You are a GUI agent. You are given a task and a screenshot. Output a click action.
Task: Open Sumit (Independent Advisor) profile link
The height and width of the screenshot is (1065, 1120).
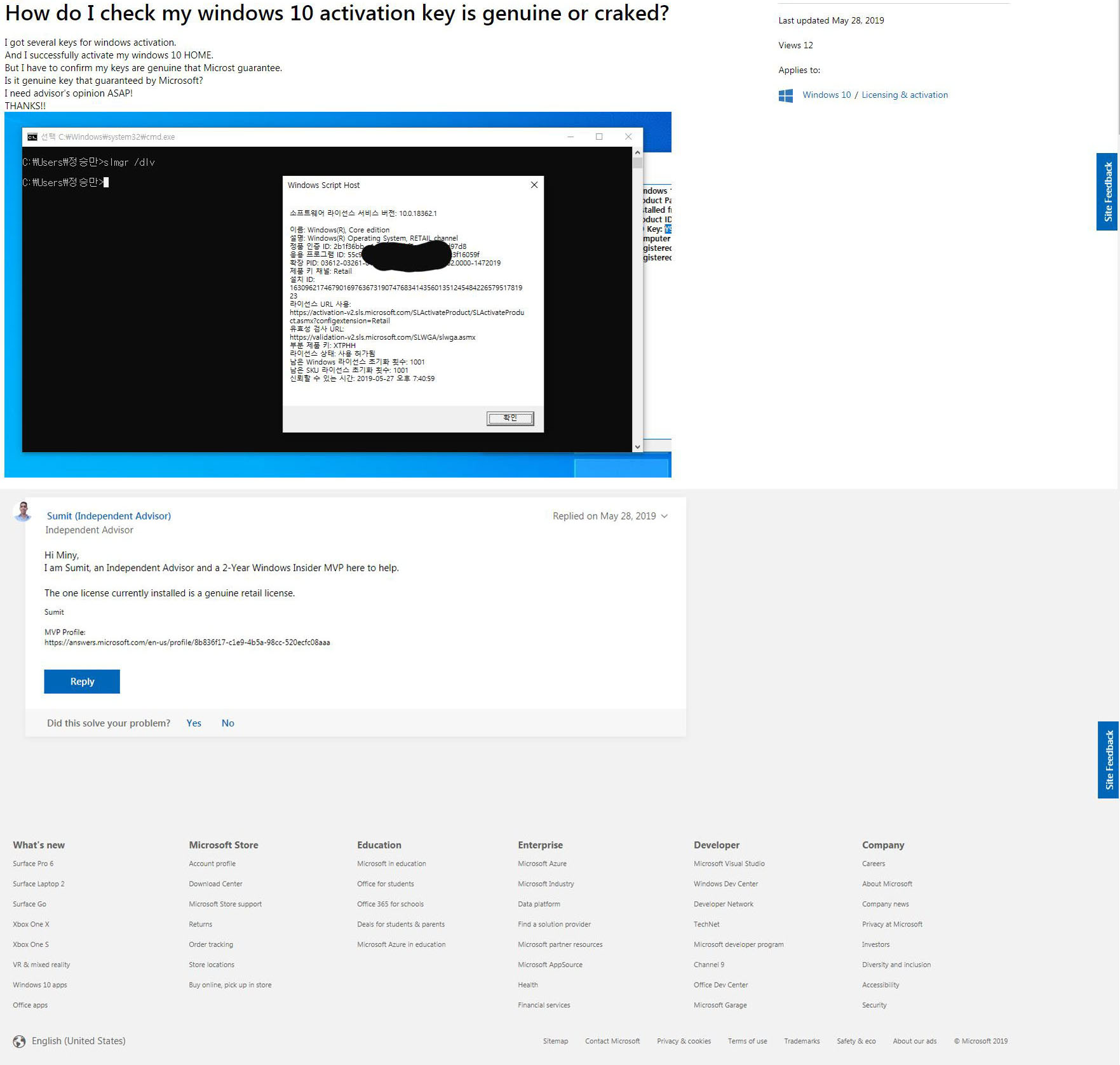click(x=109, y=516)
